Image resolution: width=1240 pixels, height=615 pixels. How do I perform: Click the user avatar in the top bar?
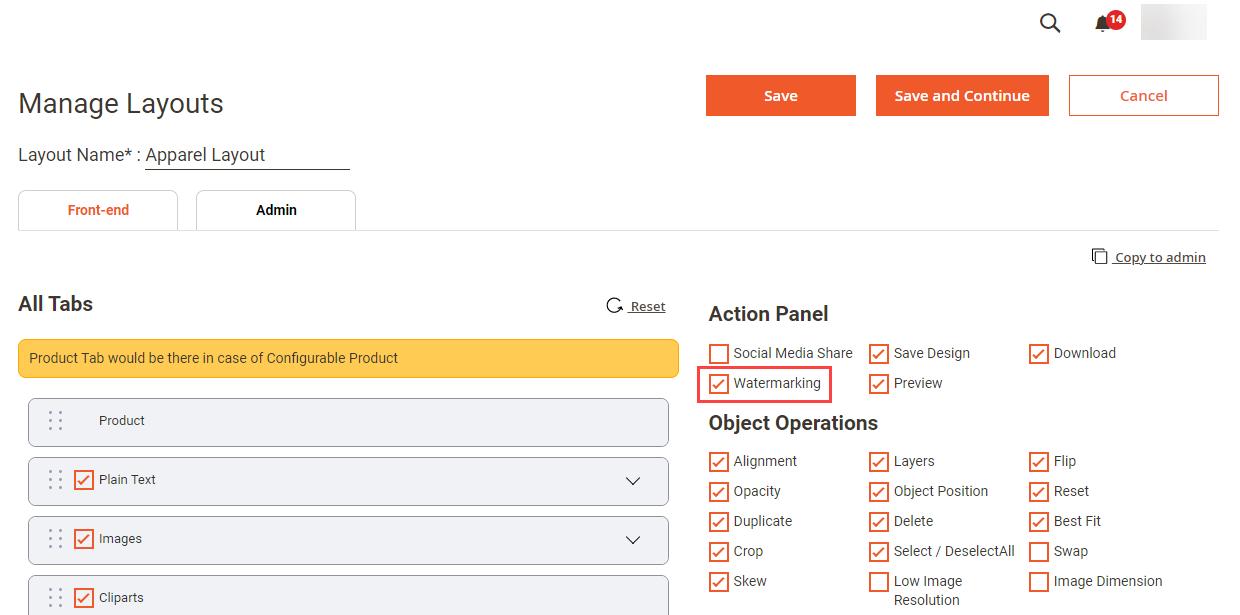(x=1173, y=22)
